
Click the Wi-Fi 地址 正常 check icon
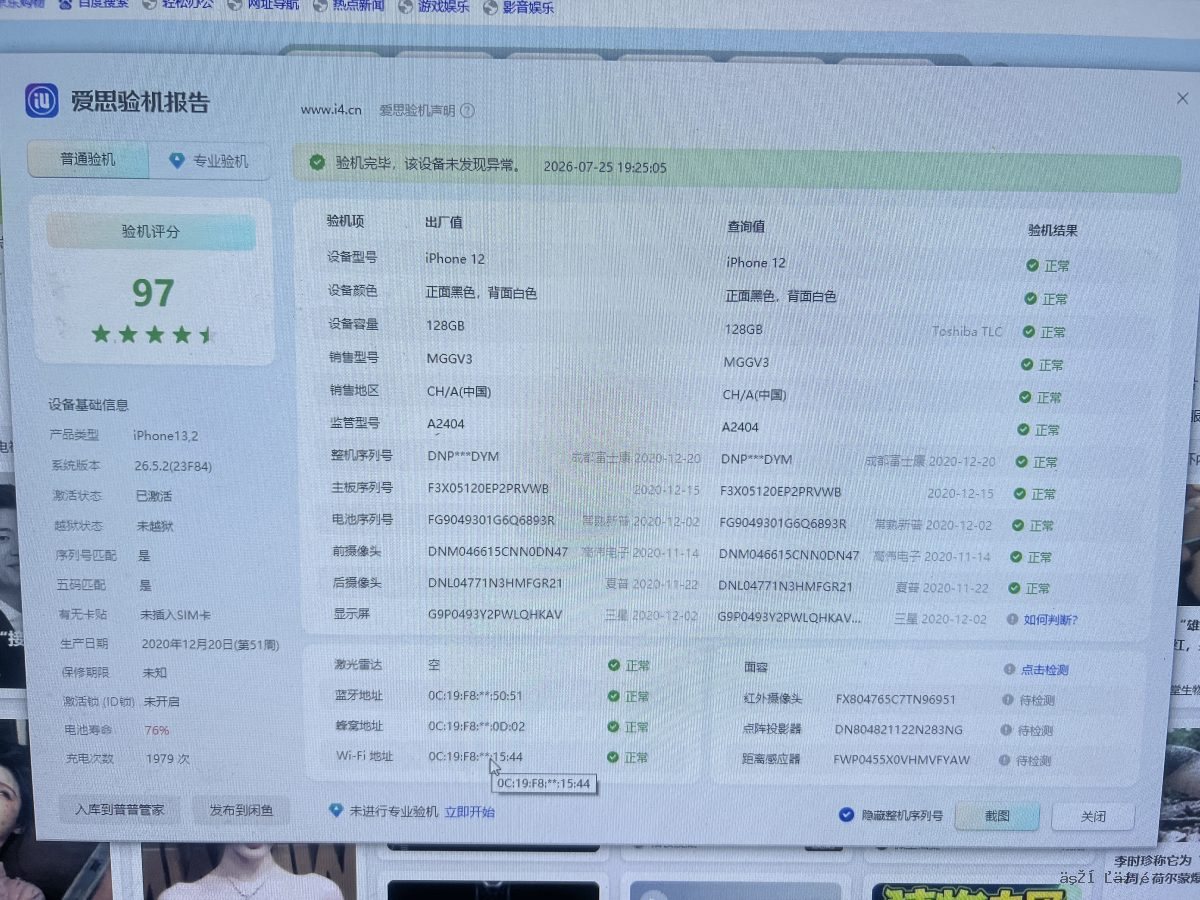(x=614, y=757)
